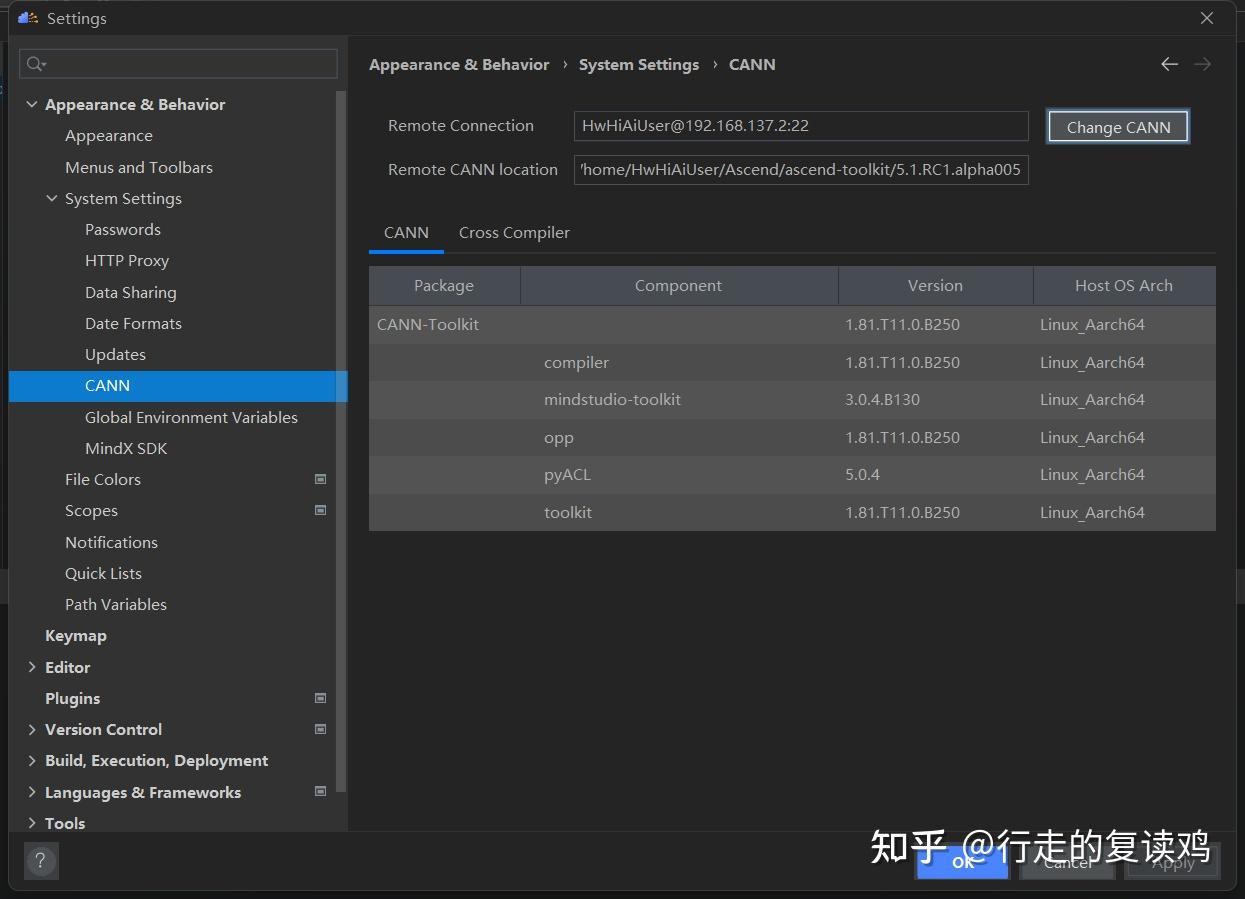Click project-level icon beside Scopes
The height and width of the screenshot is (899, 1245).
pos(320,510)
